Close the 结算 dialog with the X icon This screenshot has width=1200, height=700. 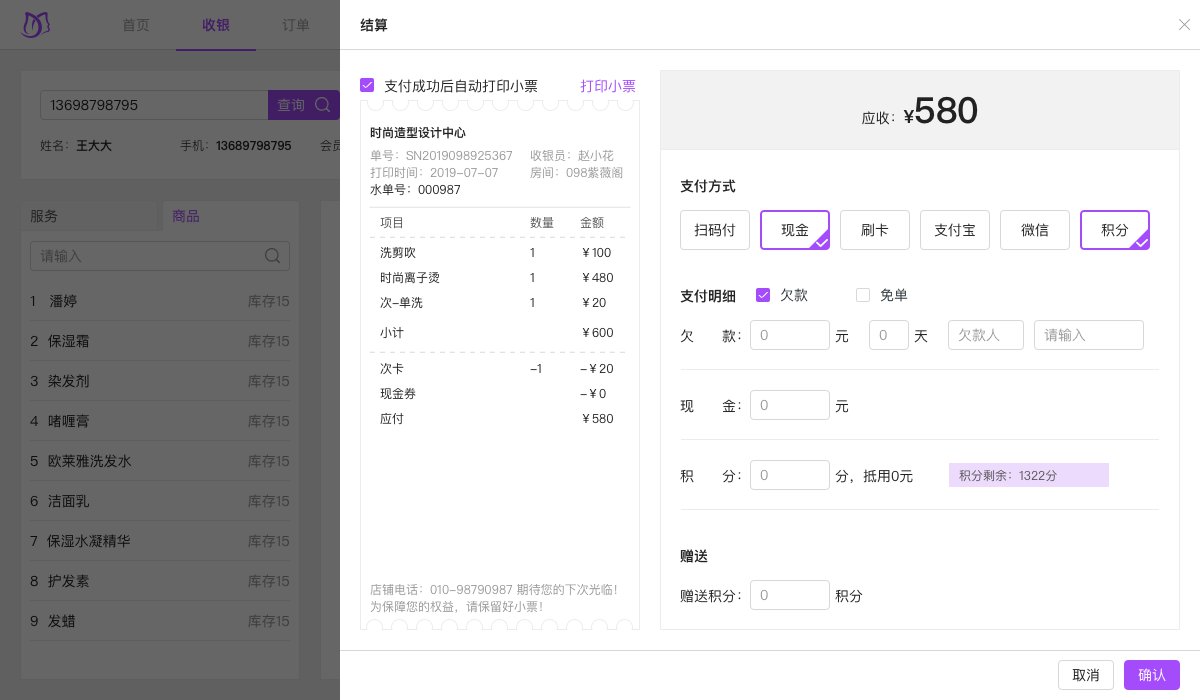pos(1184,25)
